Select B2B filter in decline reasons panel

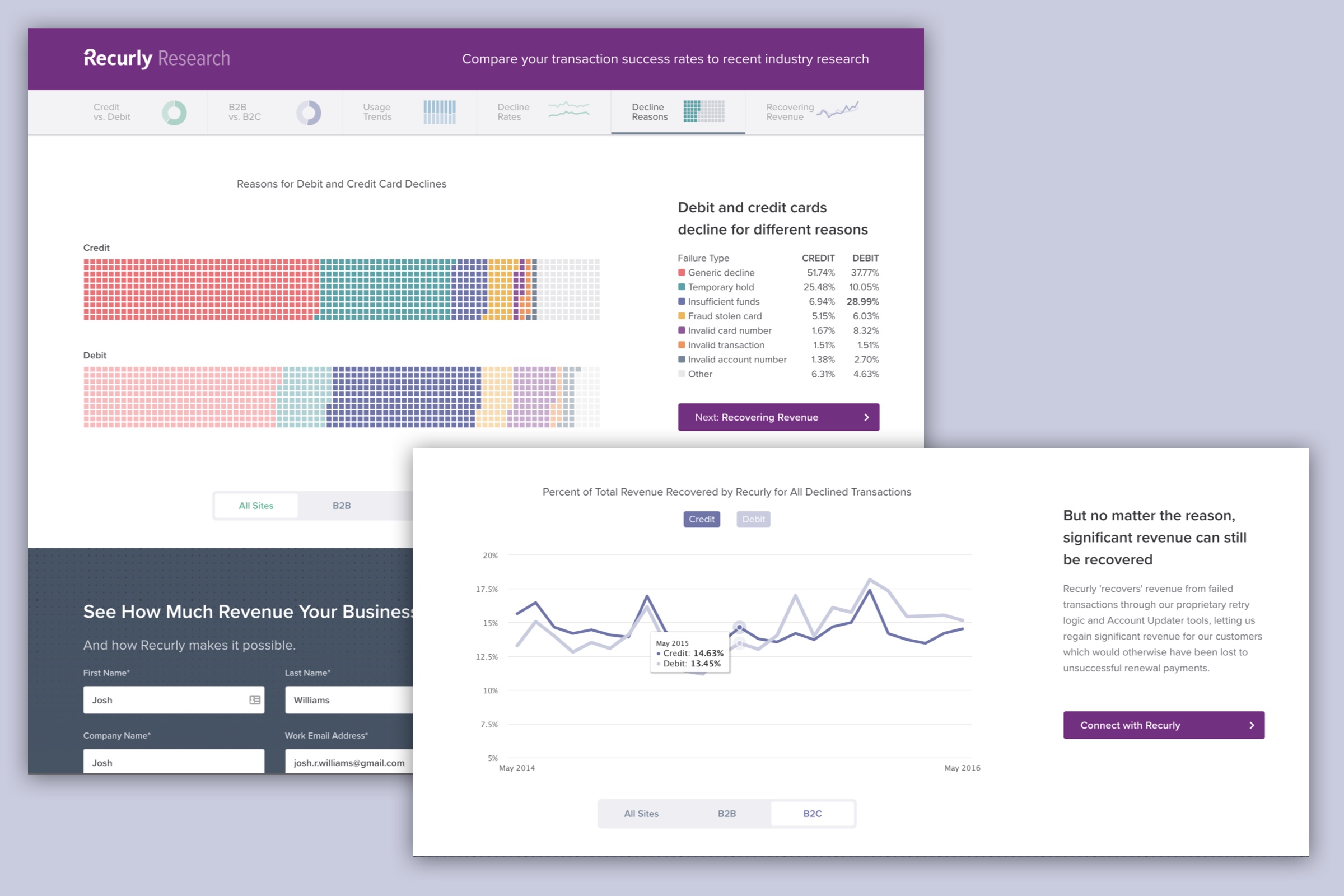click(x=342, y=506)
